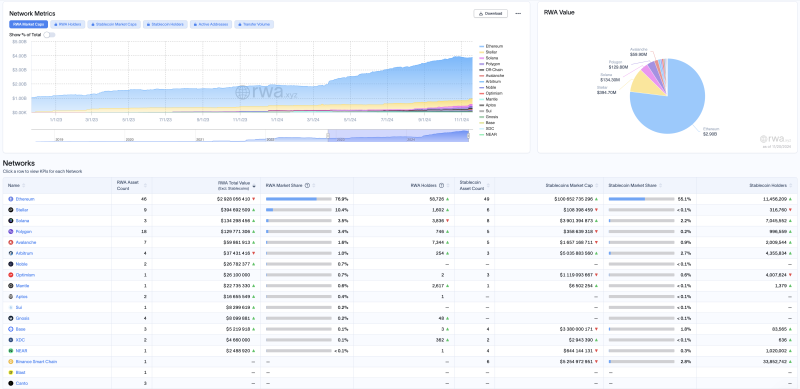
Task: Click the Blast network logo icon
Action: pos(11,373)
